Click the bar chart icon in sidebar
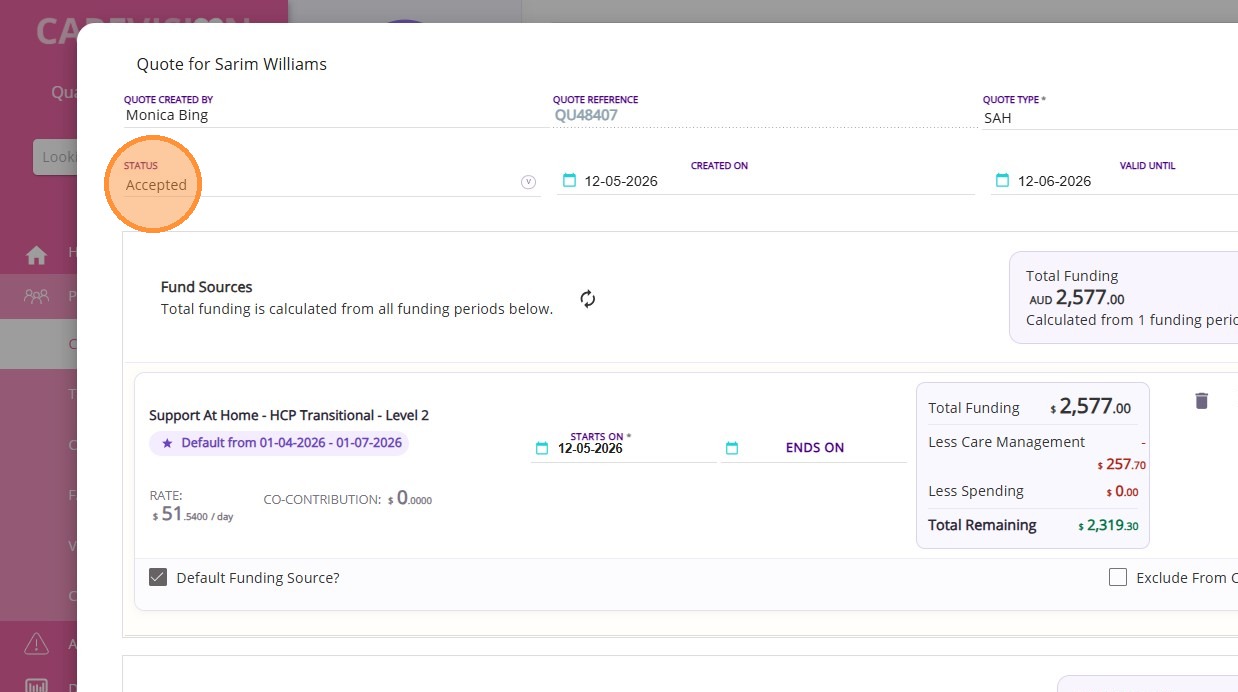Viewport: 1238px width, 692px height. point(37,686)
